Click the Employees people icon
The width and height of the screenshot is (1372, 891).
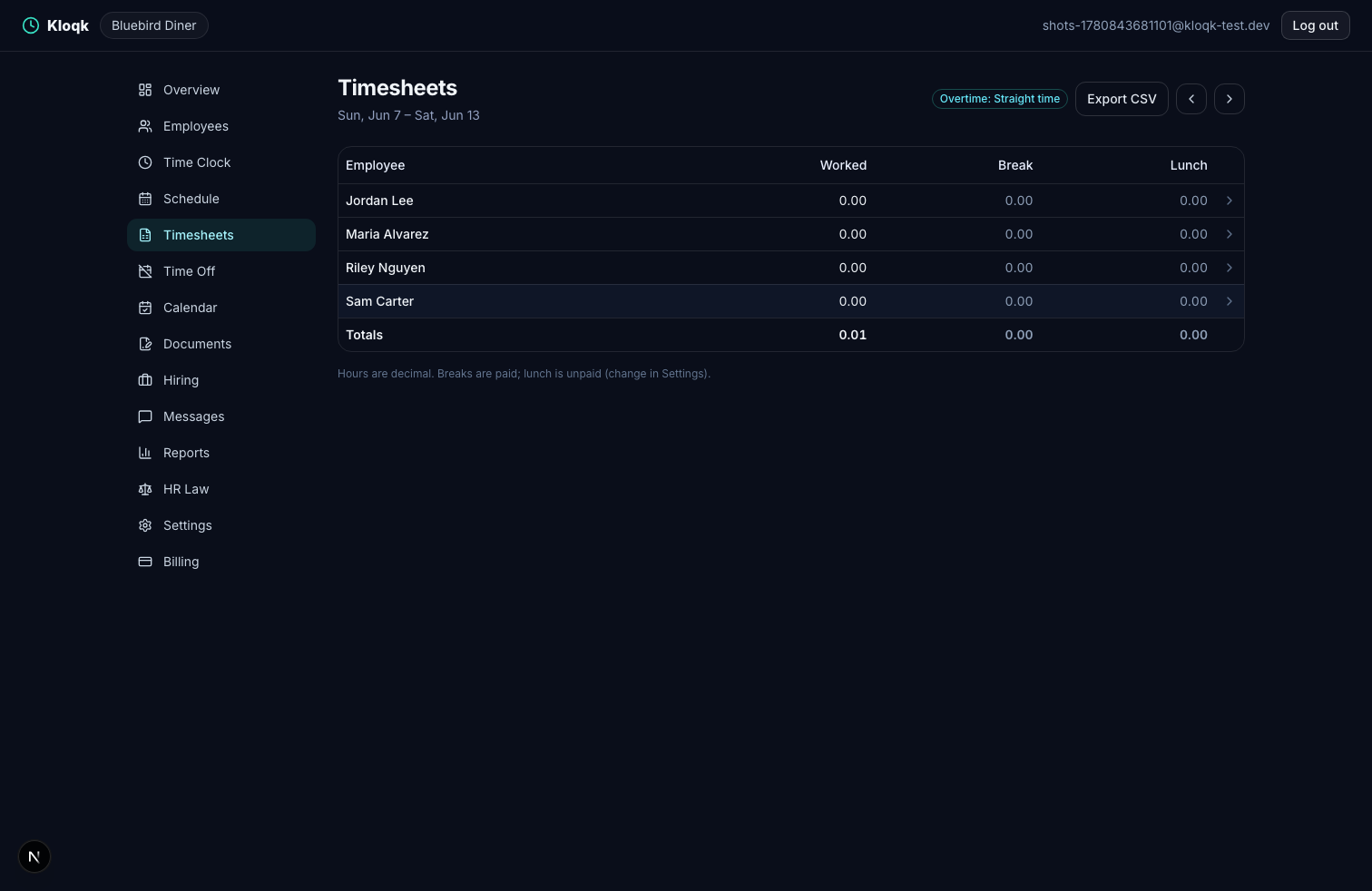[x=145, y=126]
